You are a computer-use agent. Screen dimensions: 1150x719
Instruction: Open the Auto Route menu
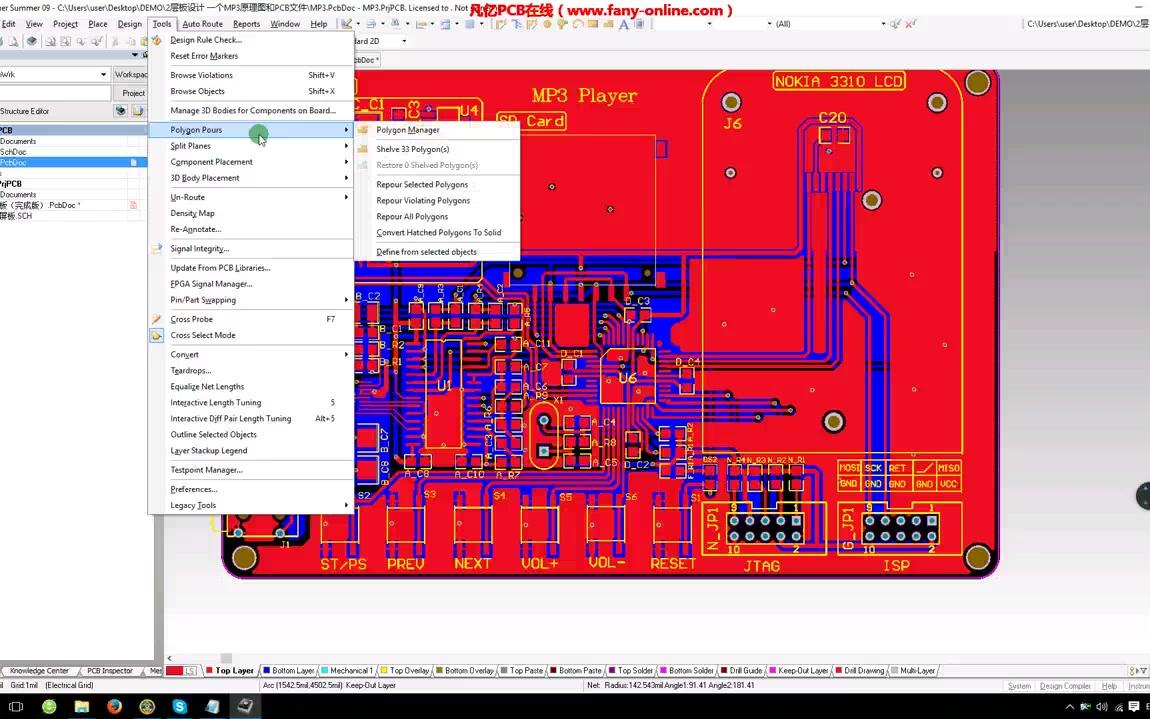tap(201, 23)
